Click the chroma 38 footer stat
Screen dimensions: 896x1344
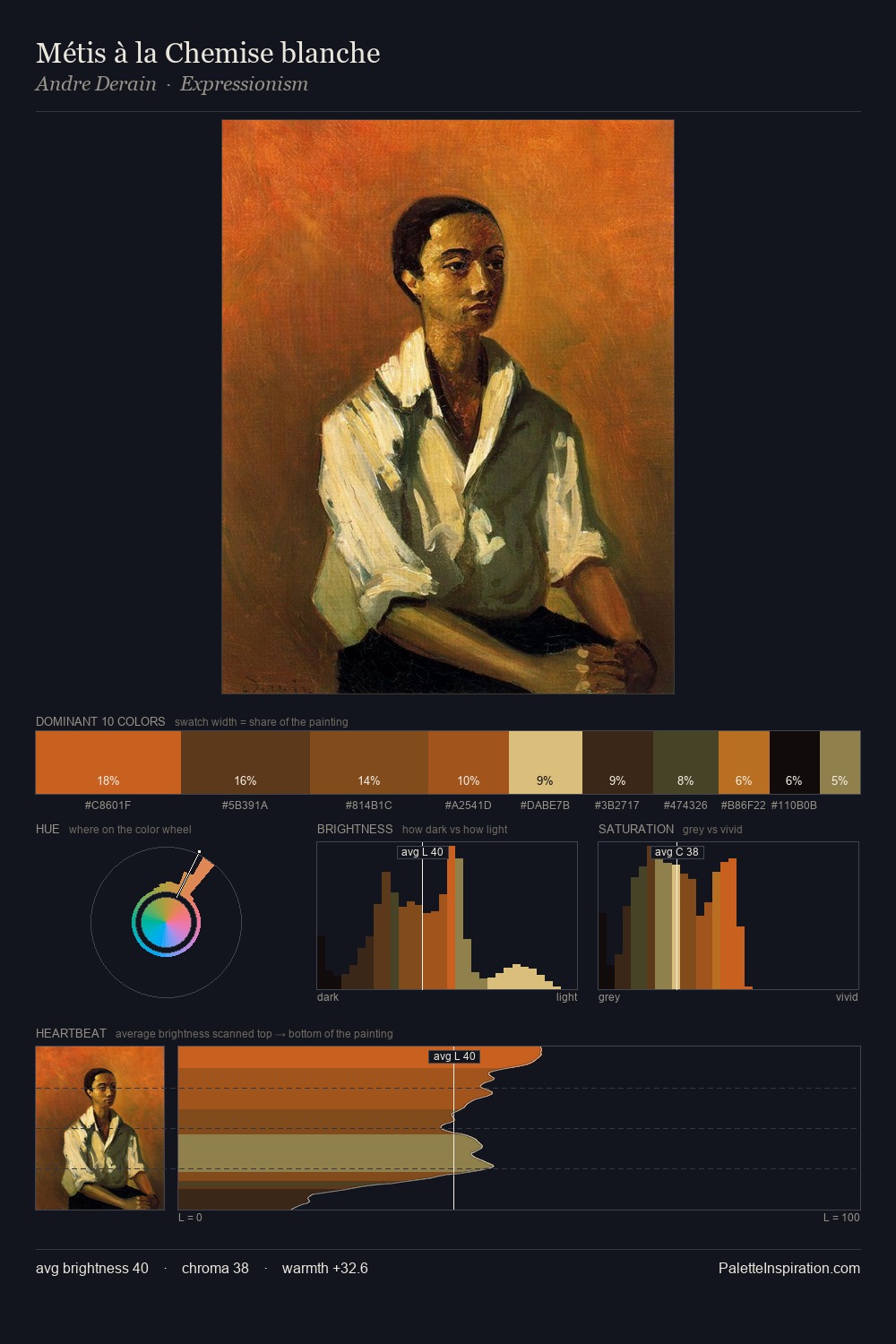pyautogui.click(x=215, y=1268)
